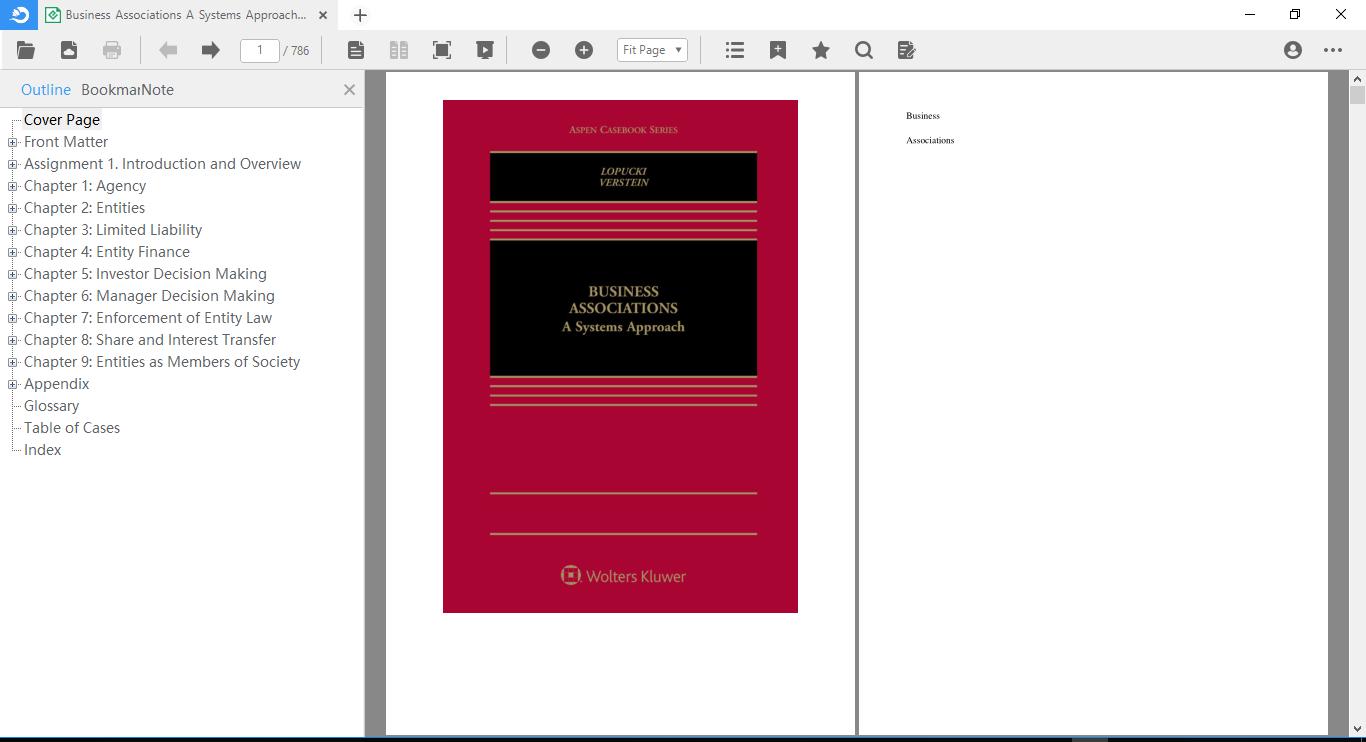The height and width of the screenshot is (742, 1366).
Task: Close the Business Associations document tab
Action: [323, 15]
